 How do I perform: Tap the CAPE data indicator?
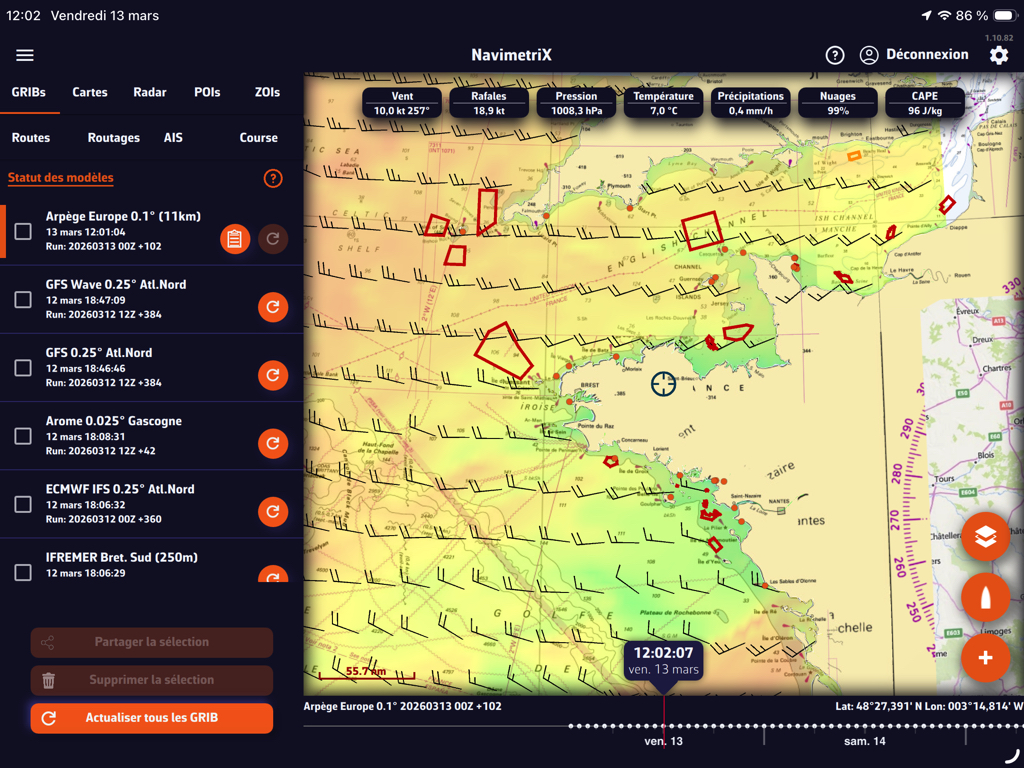click(x=924, y=103)
